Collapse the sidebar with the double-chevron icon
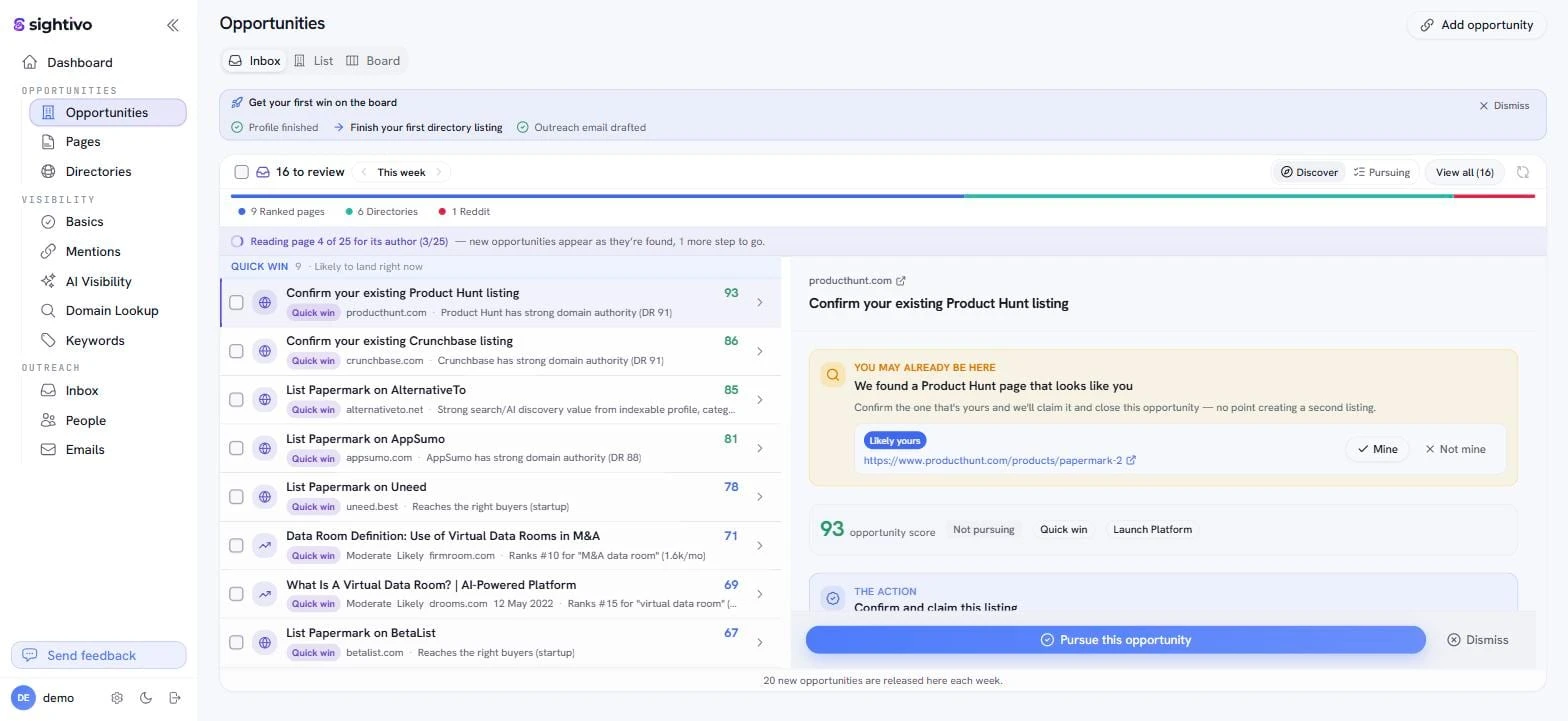 (x=172, y=25)
